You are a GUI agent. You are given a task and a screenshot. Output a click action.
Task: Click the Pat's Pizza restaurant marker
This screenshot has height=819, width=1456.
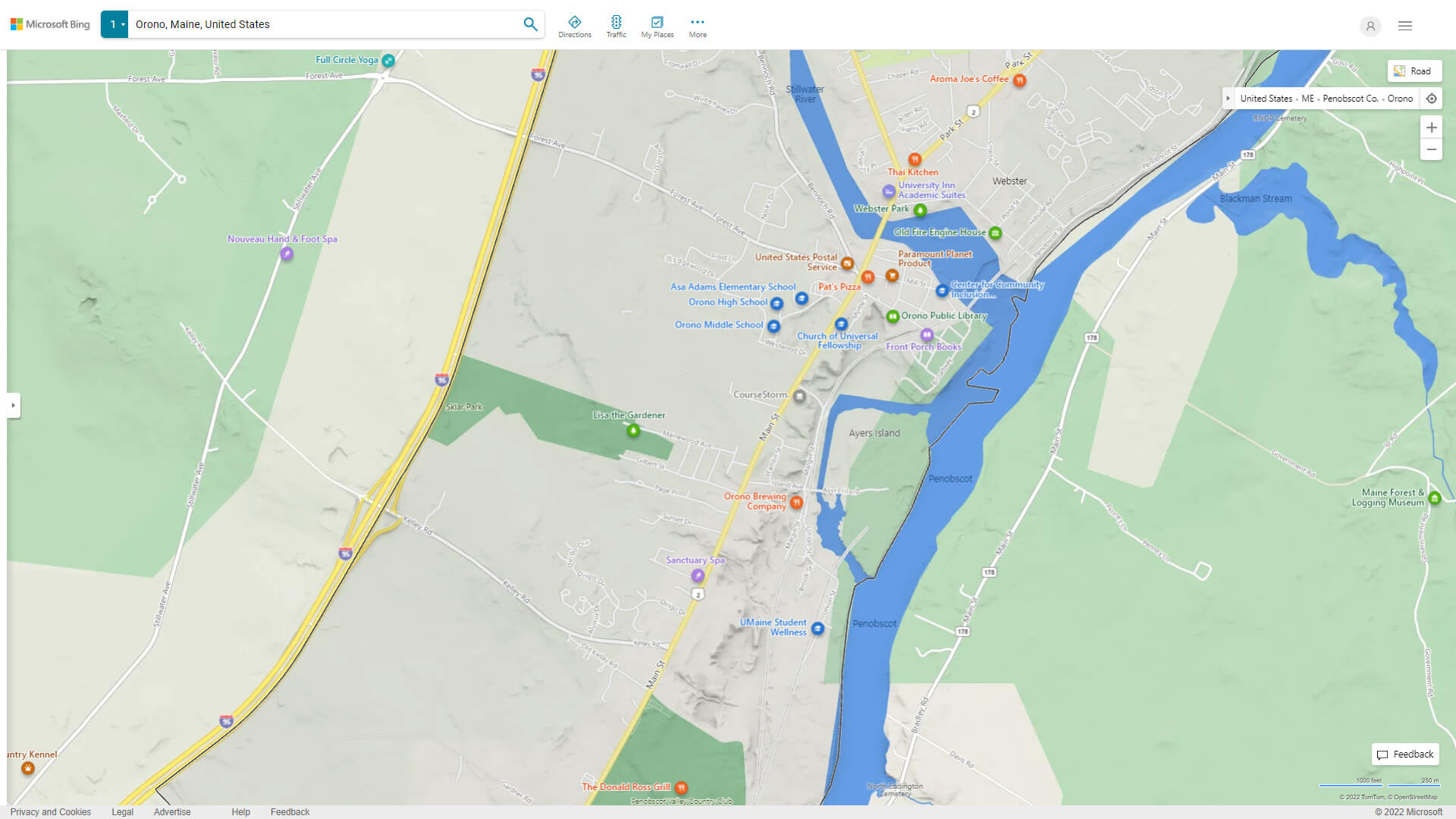(868, 277)
